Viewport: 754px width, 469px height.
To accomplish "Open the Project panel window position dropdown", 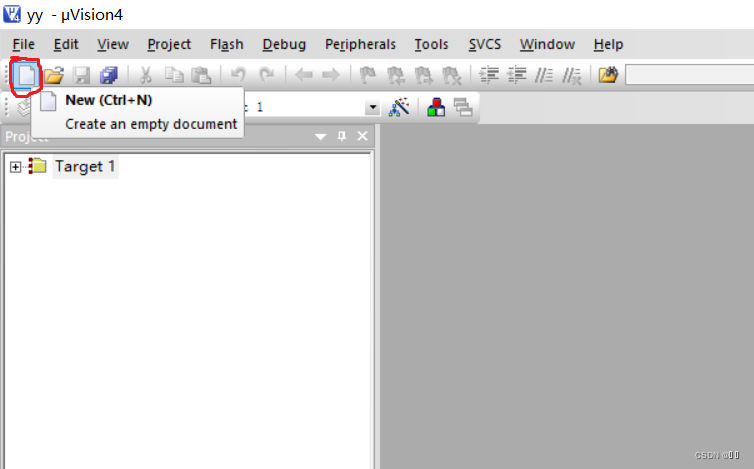I will pos(320,137).
